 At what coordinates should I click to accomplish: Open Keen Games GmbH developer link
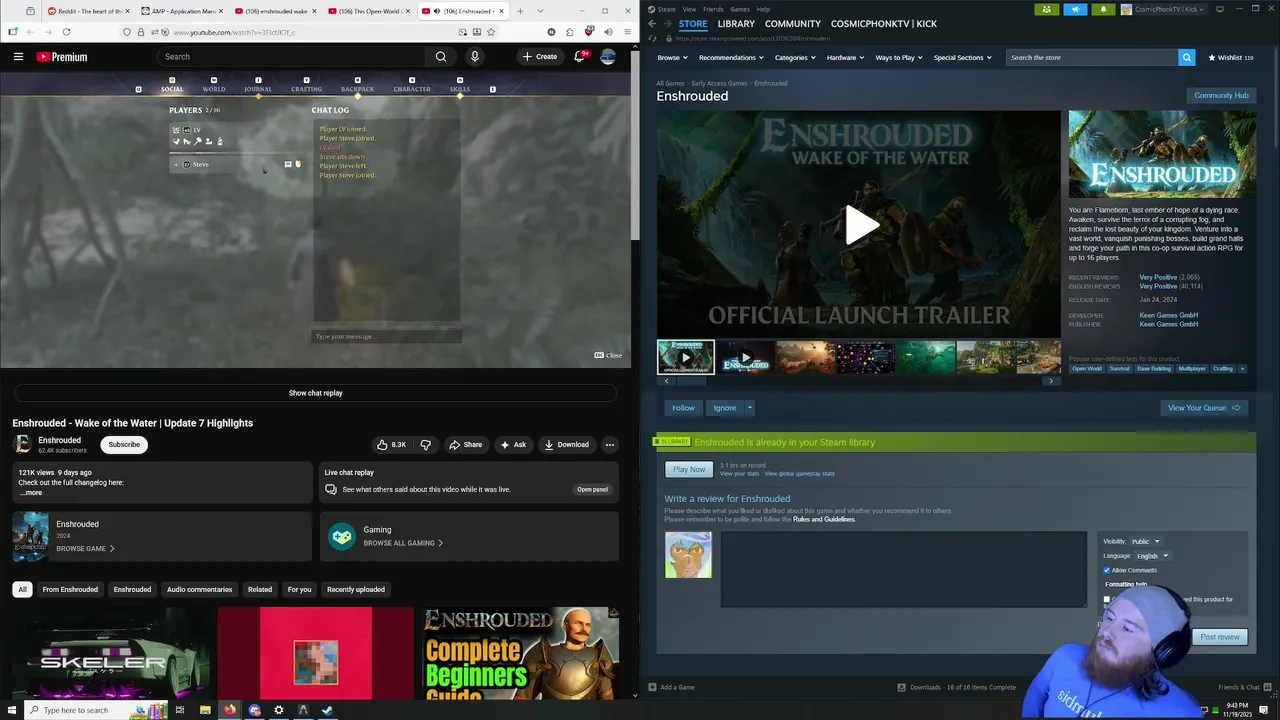1168,315
